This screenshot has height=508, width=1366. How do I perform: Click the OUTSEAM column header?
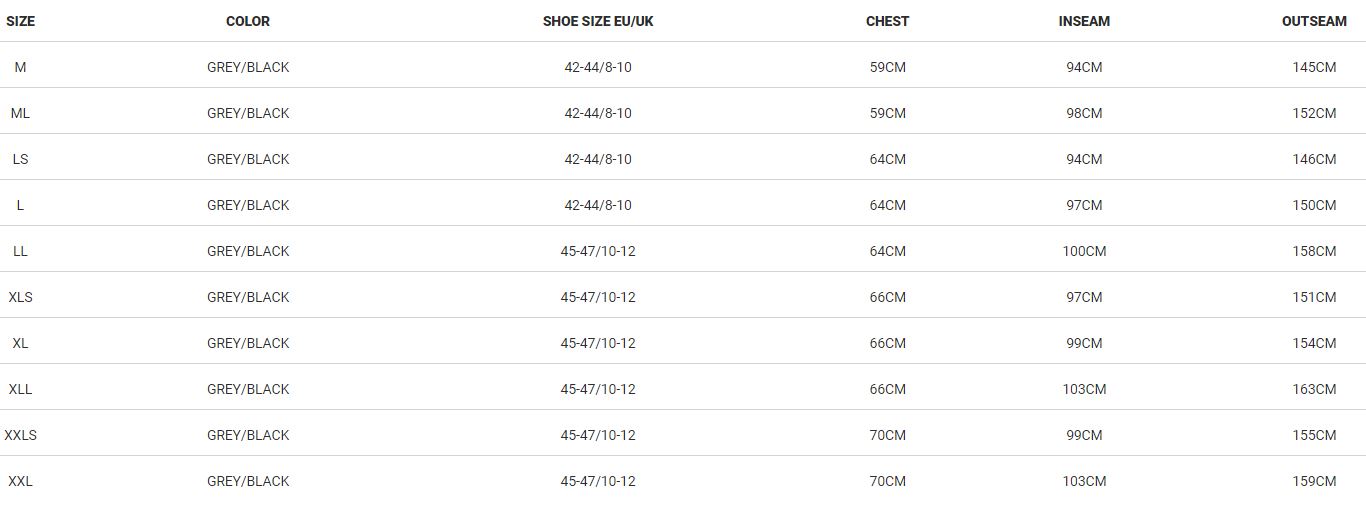[x=1314, y=21]
